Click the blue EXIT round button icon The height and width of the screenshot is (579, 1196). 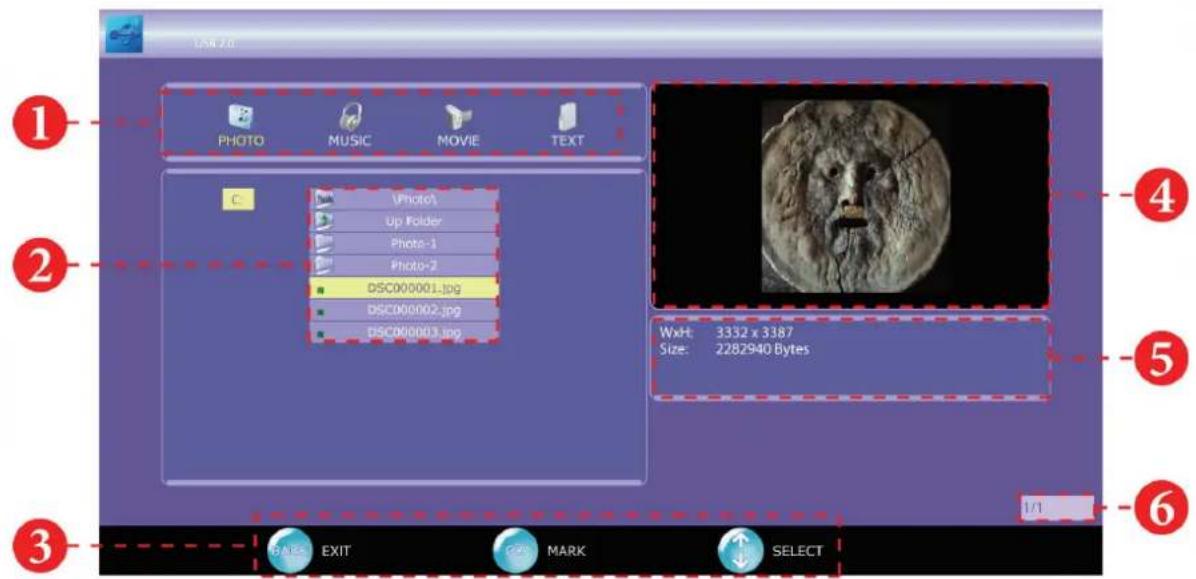tap(289, 551)
